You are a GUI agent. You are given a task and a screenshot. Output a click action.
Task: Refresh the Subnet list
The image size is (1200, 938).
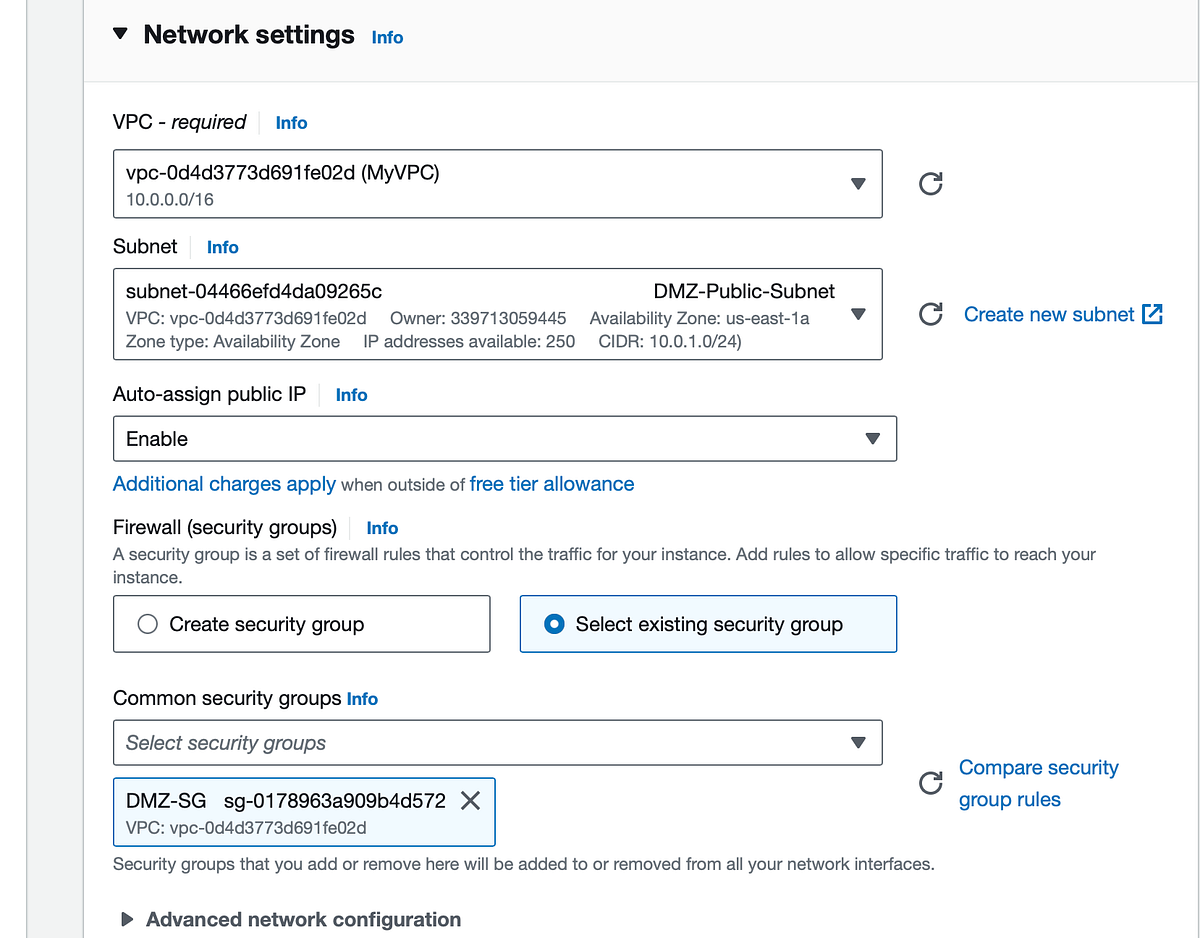930,314
